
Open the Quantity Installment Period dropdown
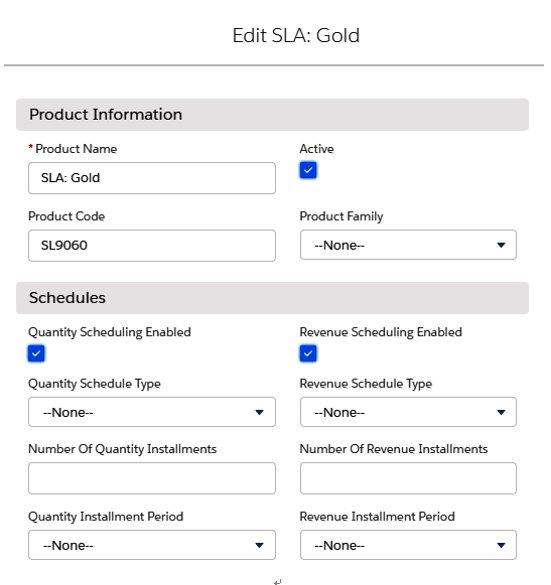tap(152, 545)
